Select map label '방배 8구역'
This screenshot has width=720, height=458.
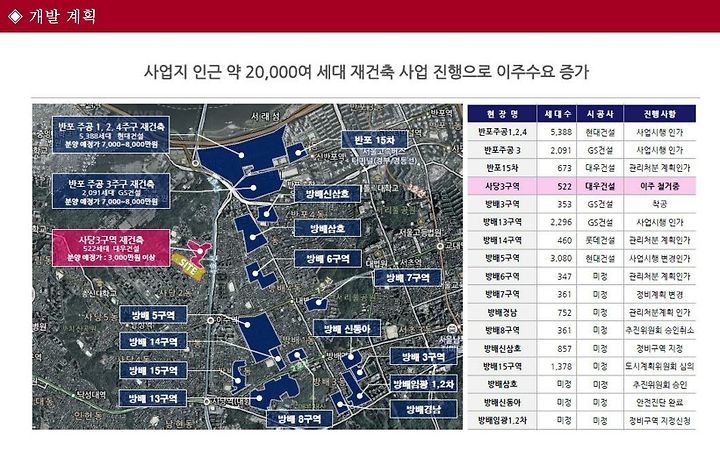pos(299,419)
